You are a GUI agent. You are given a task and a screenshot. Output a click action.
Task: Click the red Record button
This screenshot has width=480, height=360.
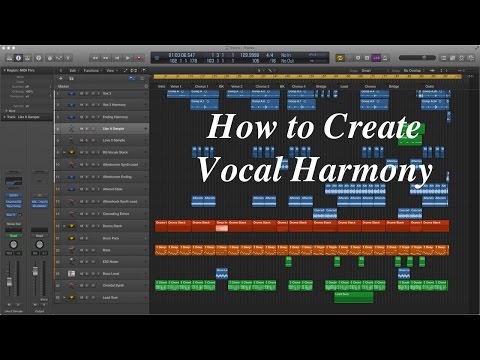139,58
